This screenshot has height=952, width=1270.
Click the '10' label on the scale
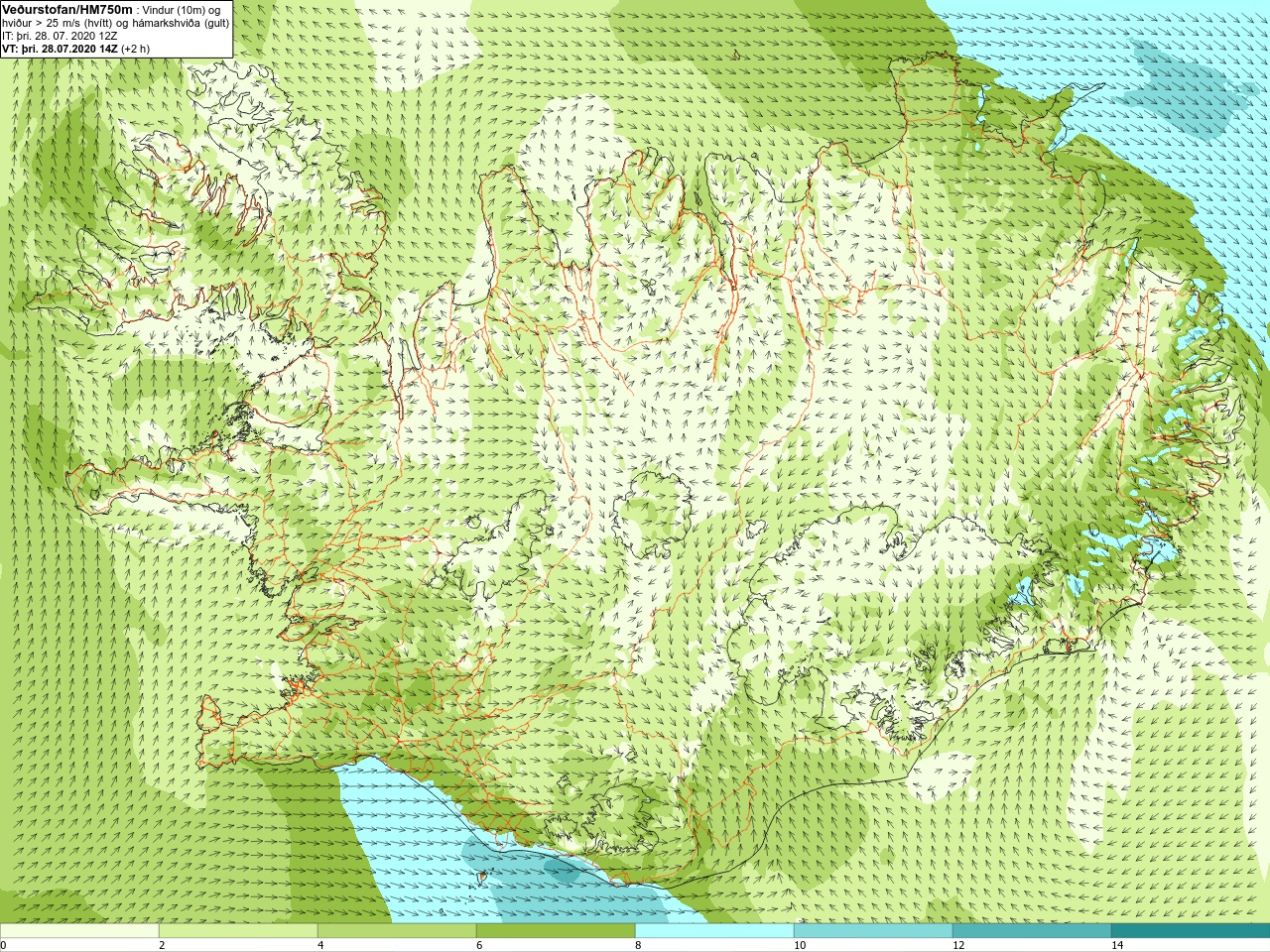coord(800,945)
